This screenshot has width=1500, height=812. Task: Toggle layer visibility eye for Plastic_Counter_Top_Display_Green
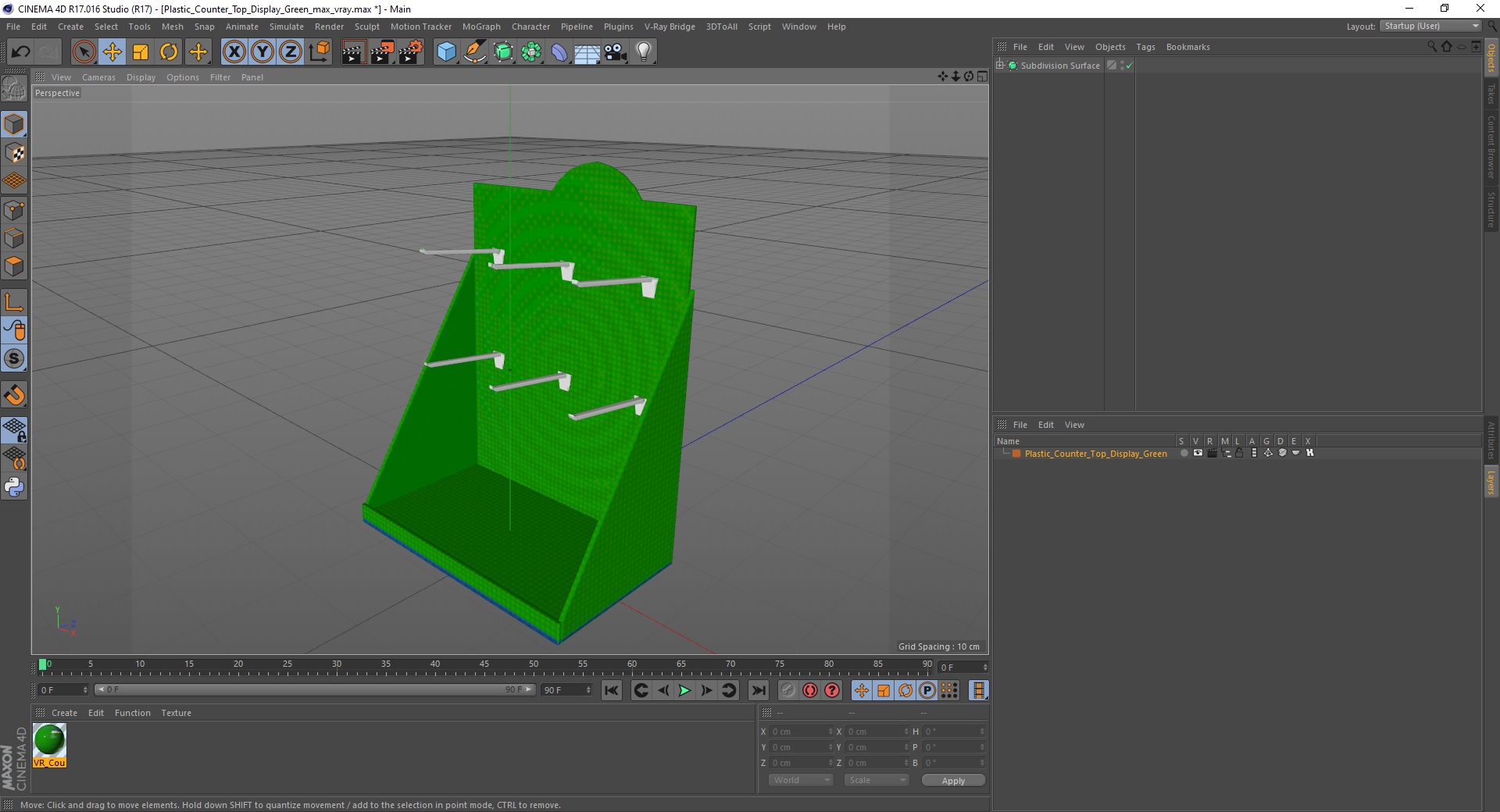tap(1198, 453)
